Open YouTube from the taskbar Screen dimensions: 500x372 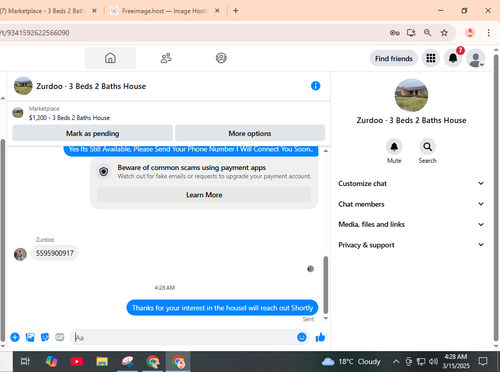click(x=77, y=361)
